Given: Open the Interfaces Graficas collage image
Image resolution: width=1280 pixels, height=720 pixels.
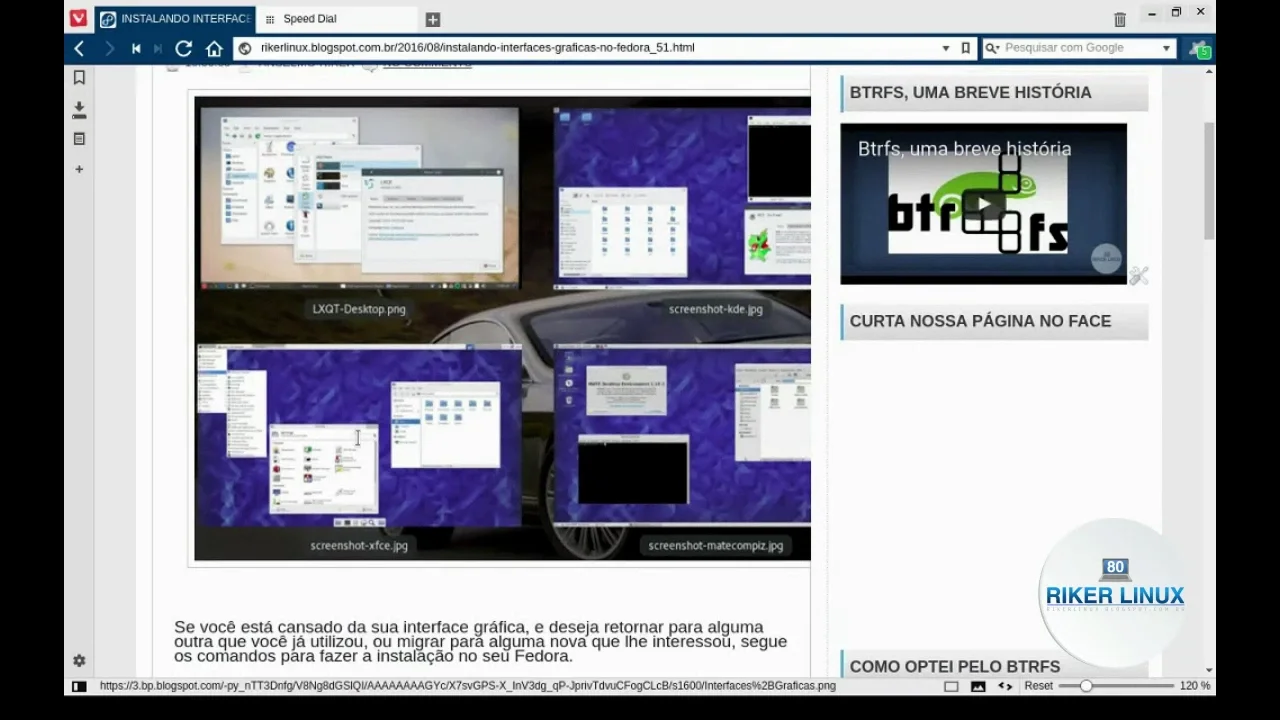Looking at the screenshot, I should click(502, 328).
